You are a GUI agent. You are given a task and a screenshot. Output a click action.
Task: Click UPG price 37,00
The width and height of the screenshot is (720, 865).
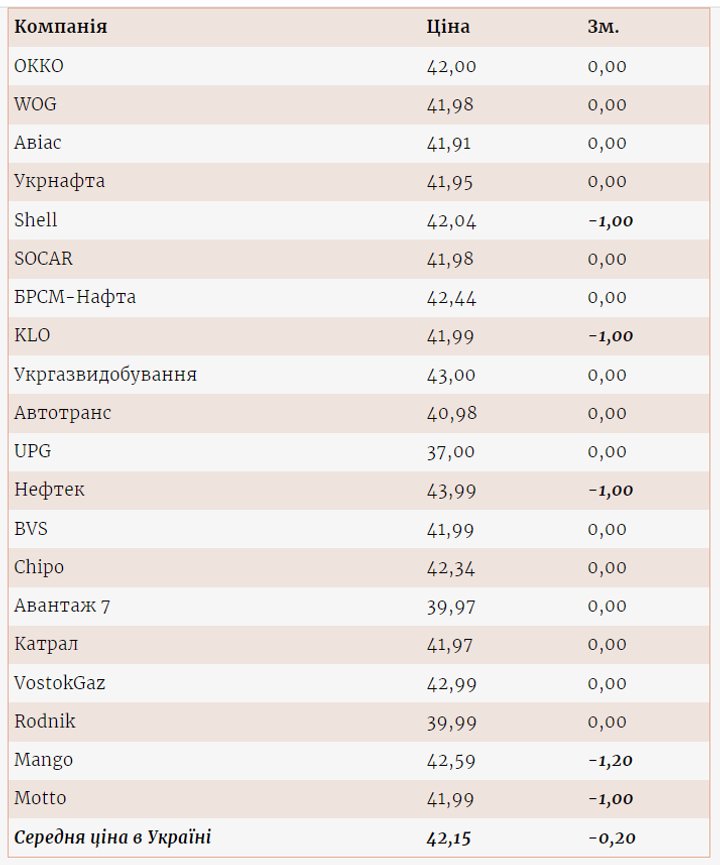(x=450, y=452)
